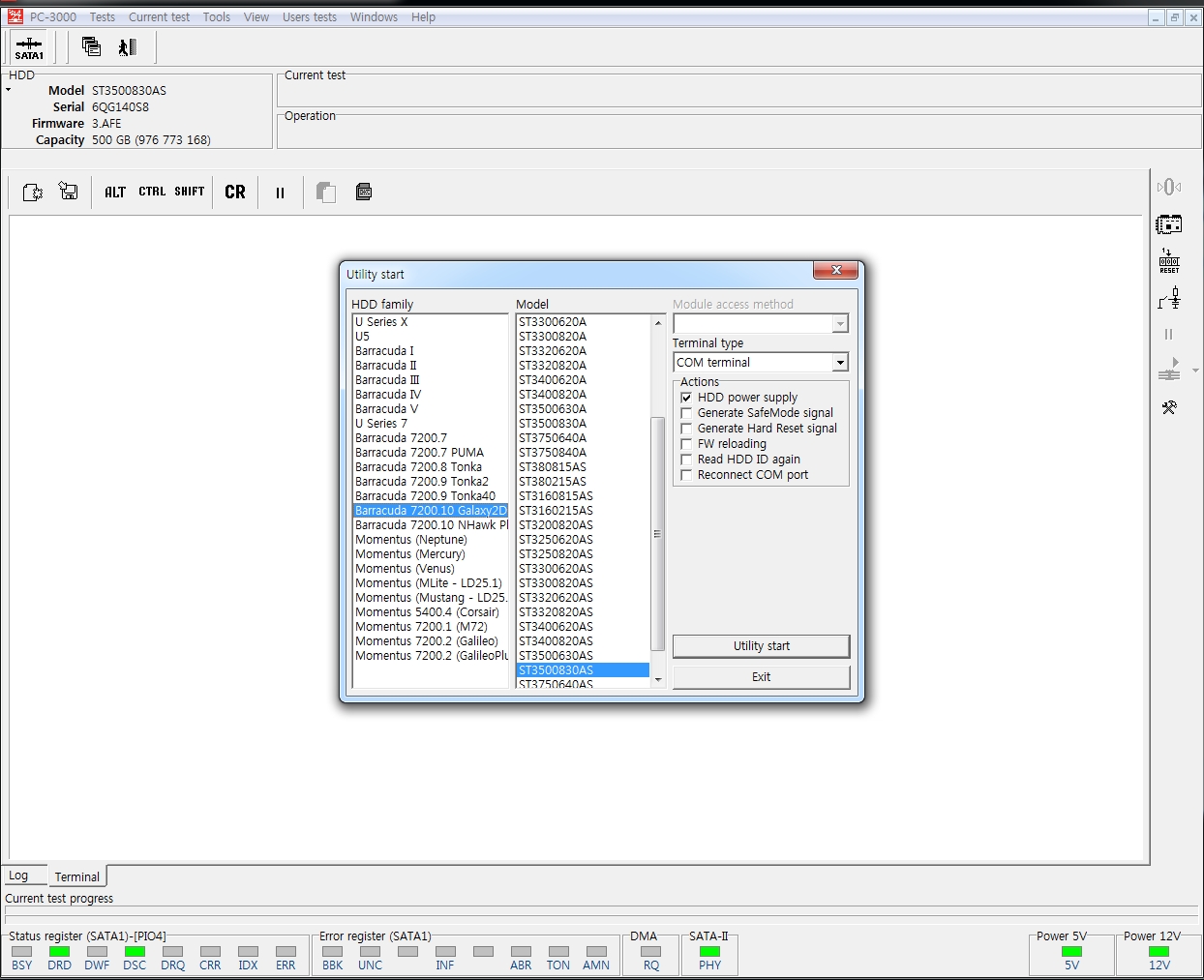Click the RESET icon in right sidebar

1169,261
